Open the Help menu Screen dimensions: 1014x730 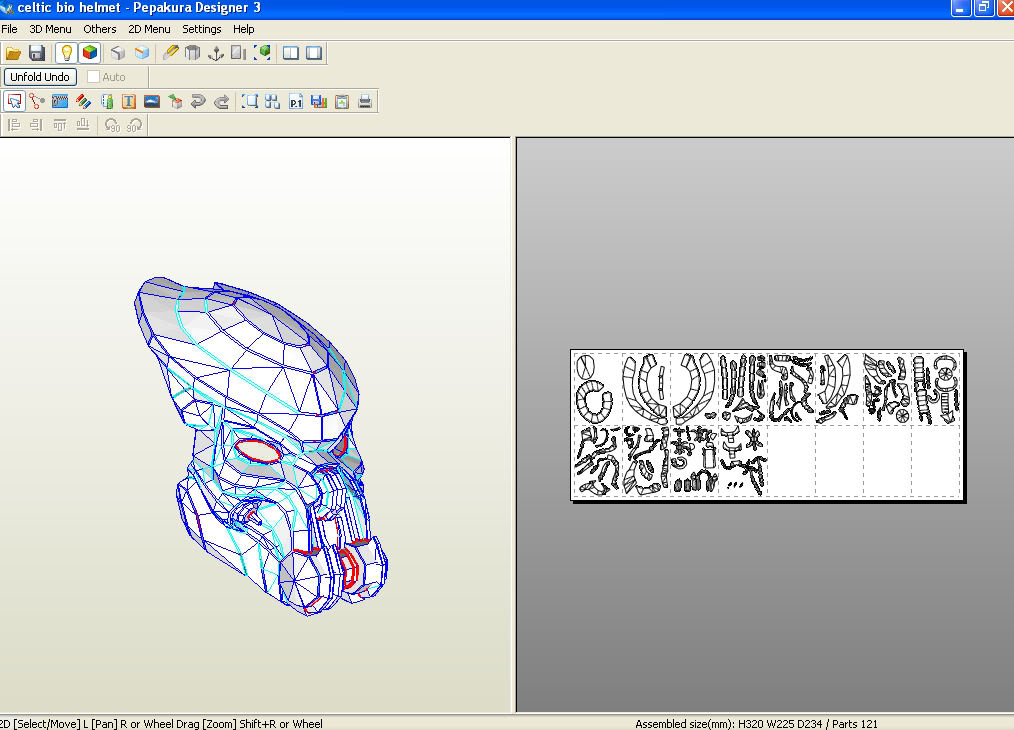244,29
